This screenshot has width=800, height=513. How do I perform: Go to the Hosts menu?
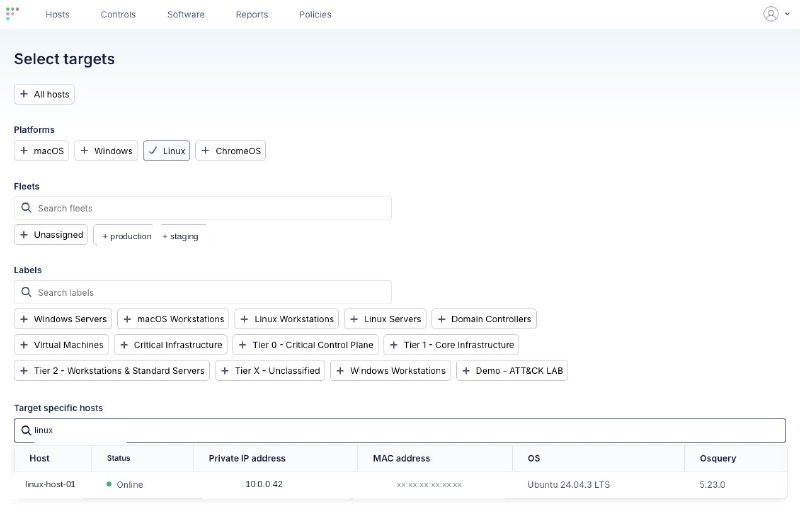coord(57,14)
